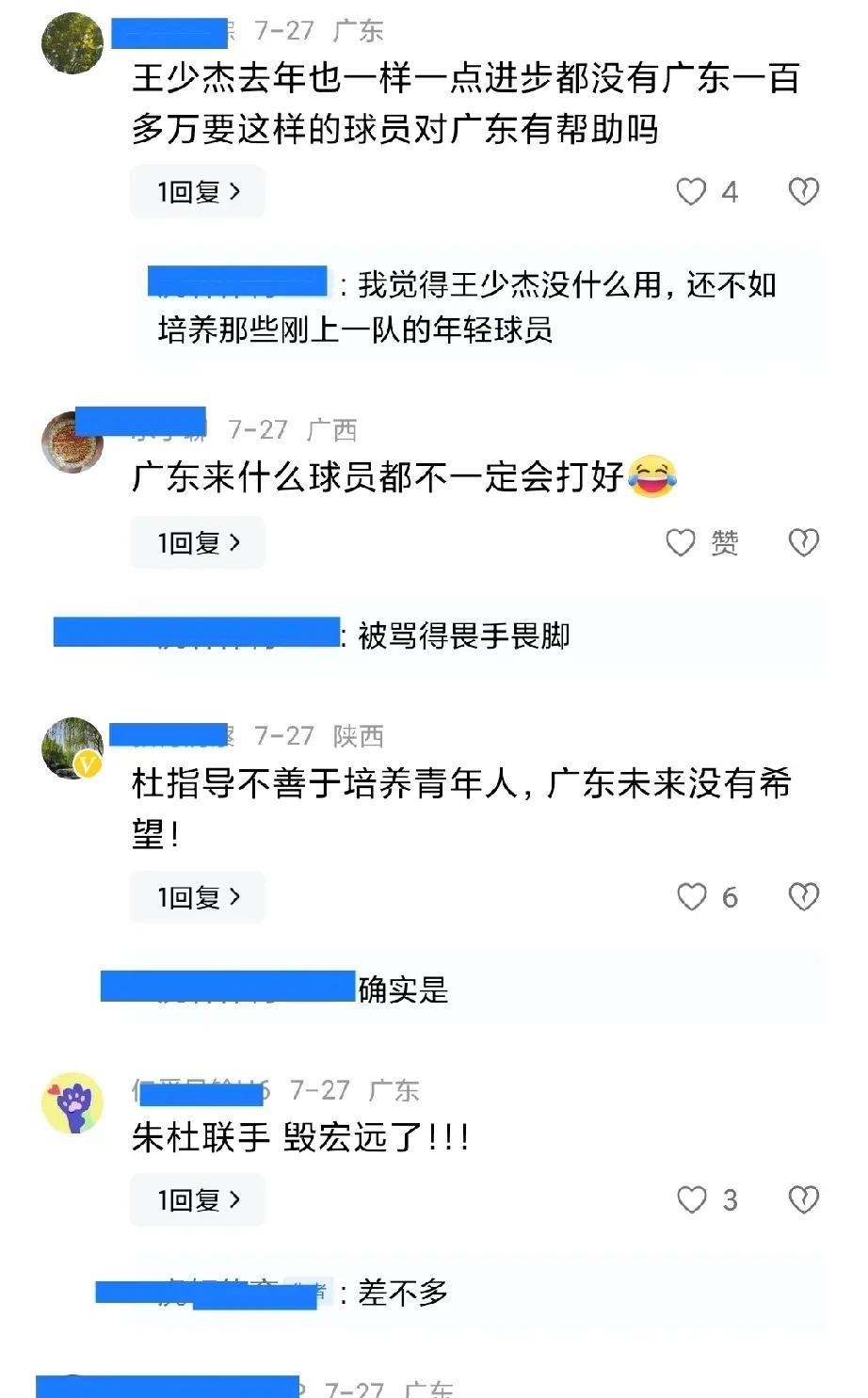Expand 1回复 under 朱杜联手 comment

pos(198,1199)
